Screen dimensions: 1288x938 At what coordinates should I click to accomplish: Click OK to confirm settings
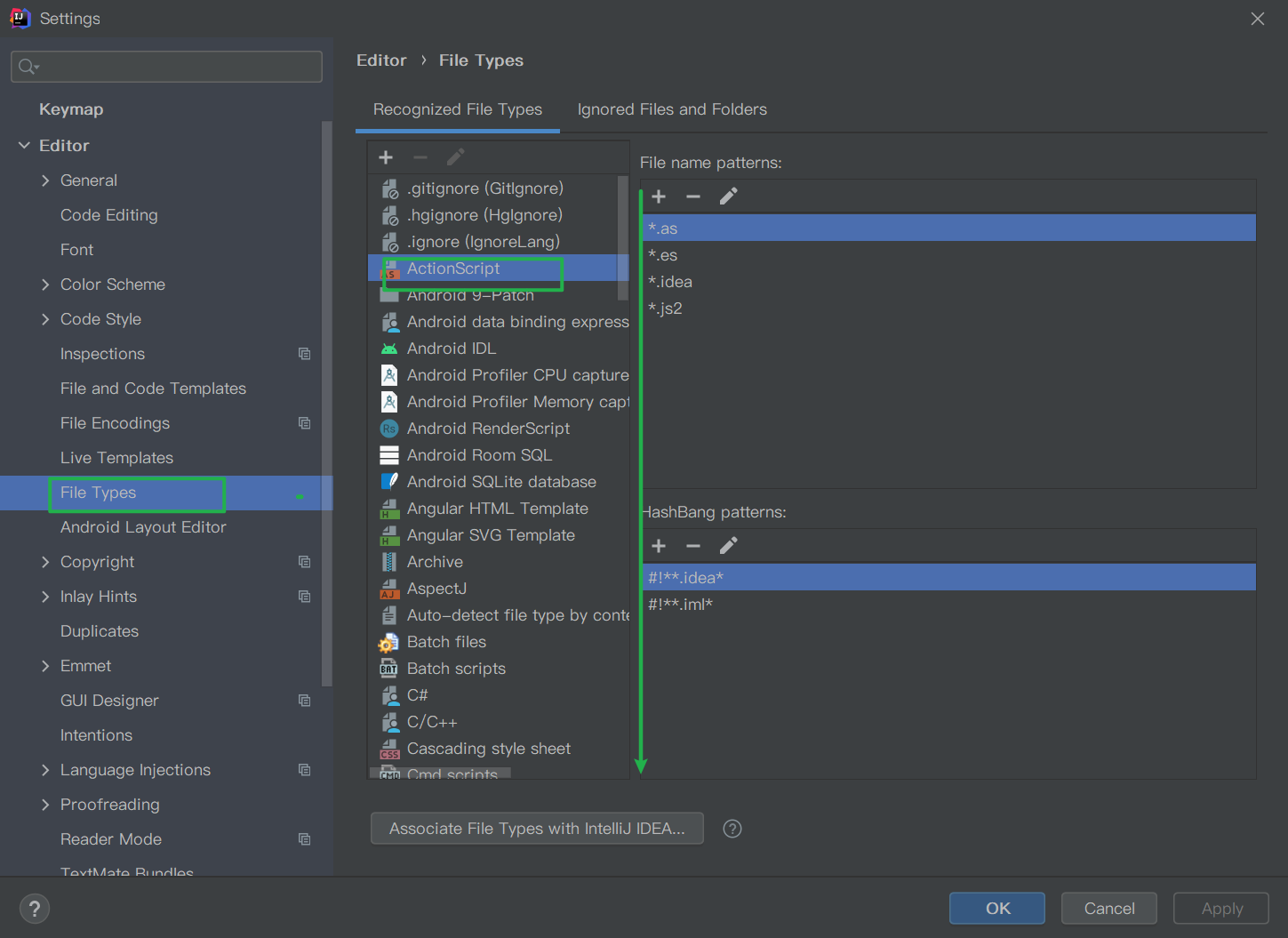click(x=997, y=909)
